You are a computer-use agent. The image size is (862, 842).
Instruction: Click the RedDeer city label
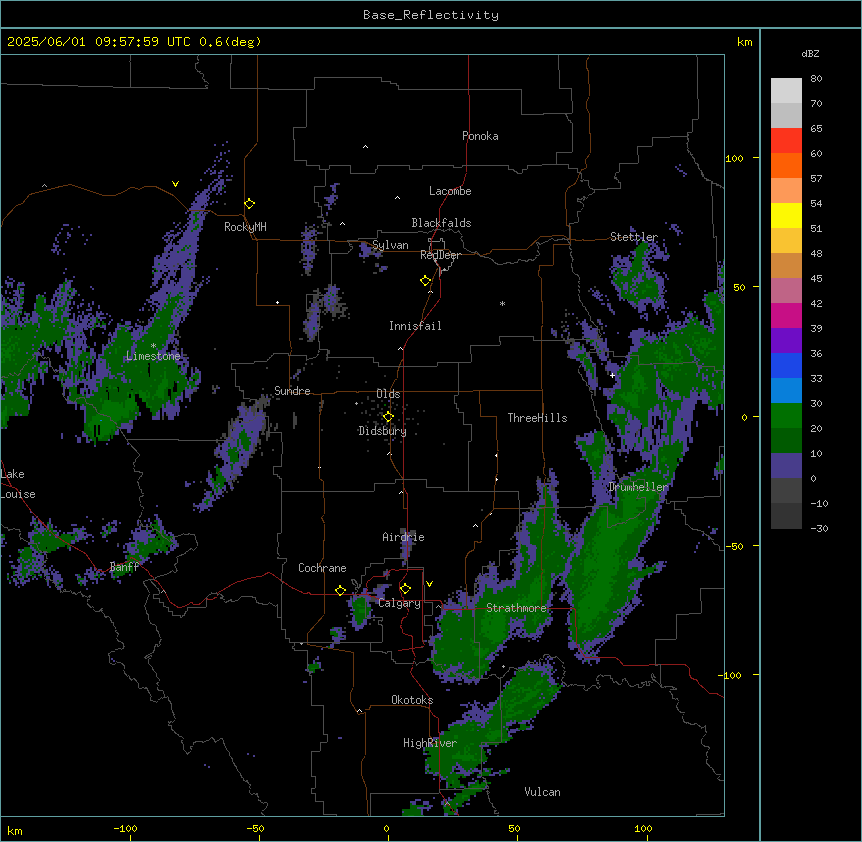pyautogui.click(x=440, y=255)
